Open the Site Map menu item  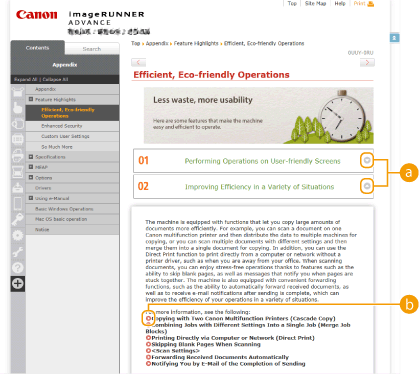315,3
